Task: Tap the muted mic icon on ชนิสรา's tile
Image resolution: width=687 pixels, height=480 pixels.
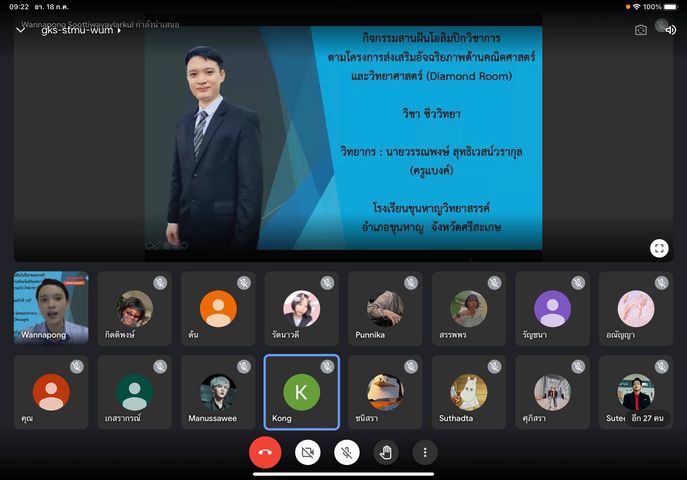Action: click(411, 367)
